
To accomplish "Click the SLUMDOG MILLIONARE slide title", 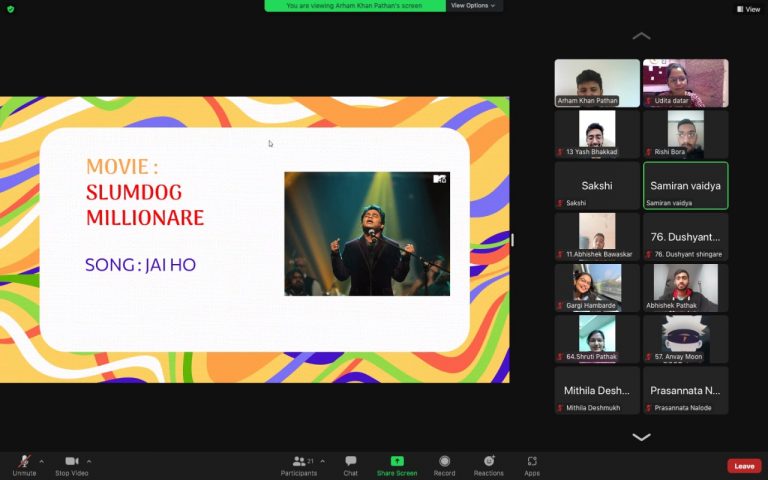I will 144,205.
